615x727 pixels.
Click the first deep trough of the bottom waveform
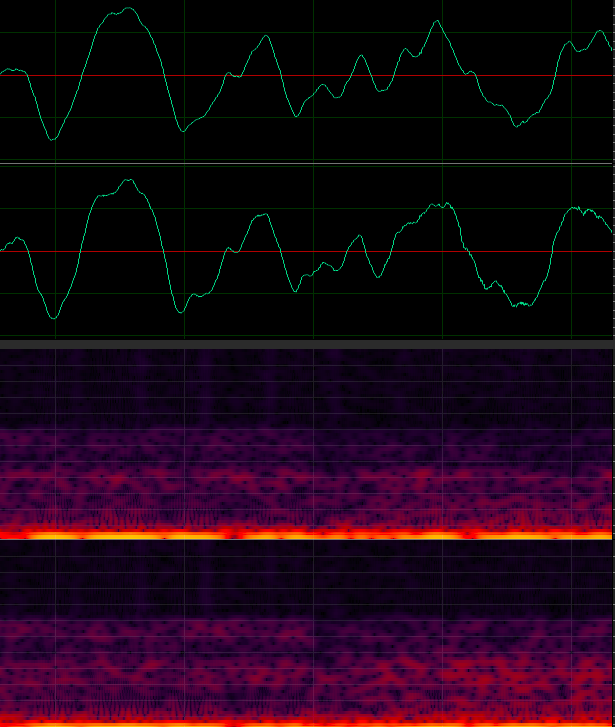point(54,317)
